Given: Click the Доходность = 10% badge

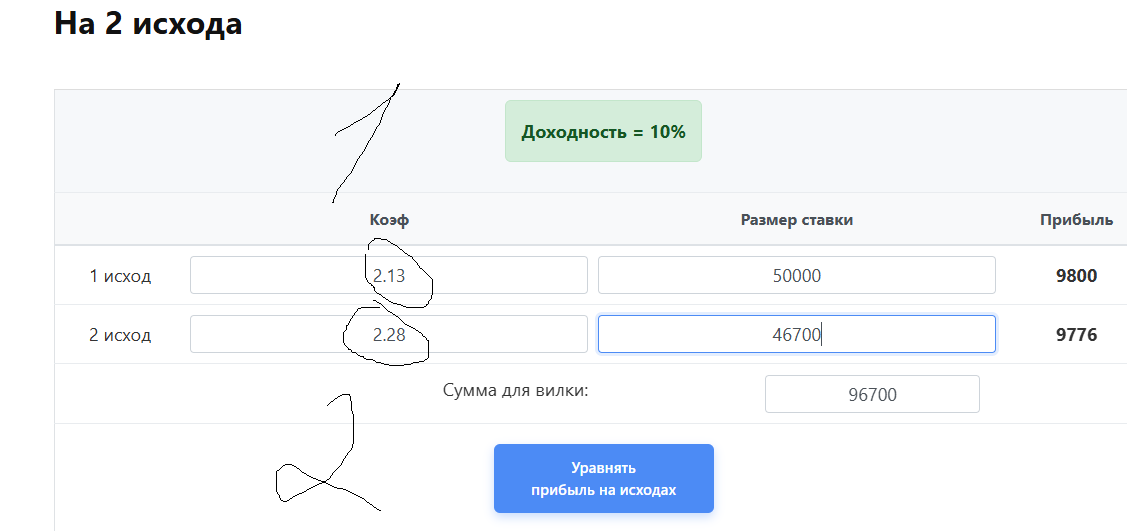Looking at the screenshot, I should (603, 131).
